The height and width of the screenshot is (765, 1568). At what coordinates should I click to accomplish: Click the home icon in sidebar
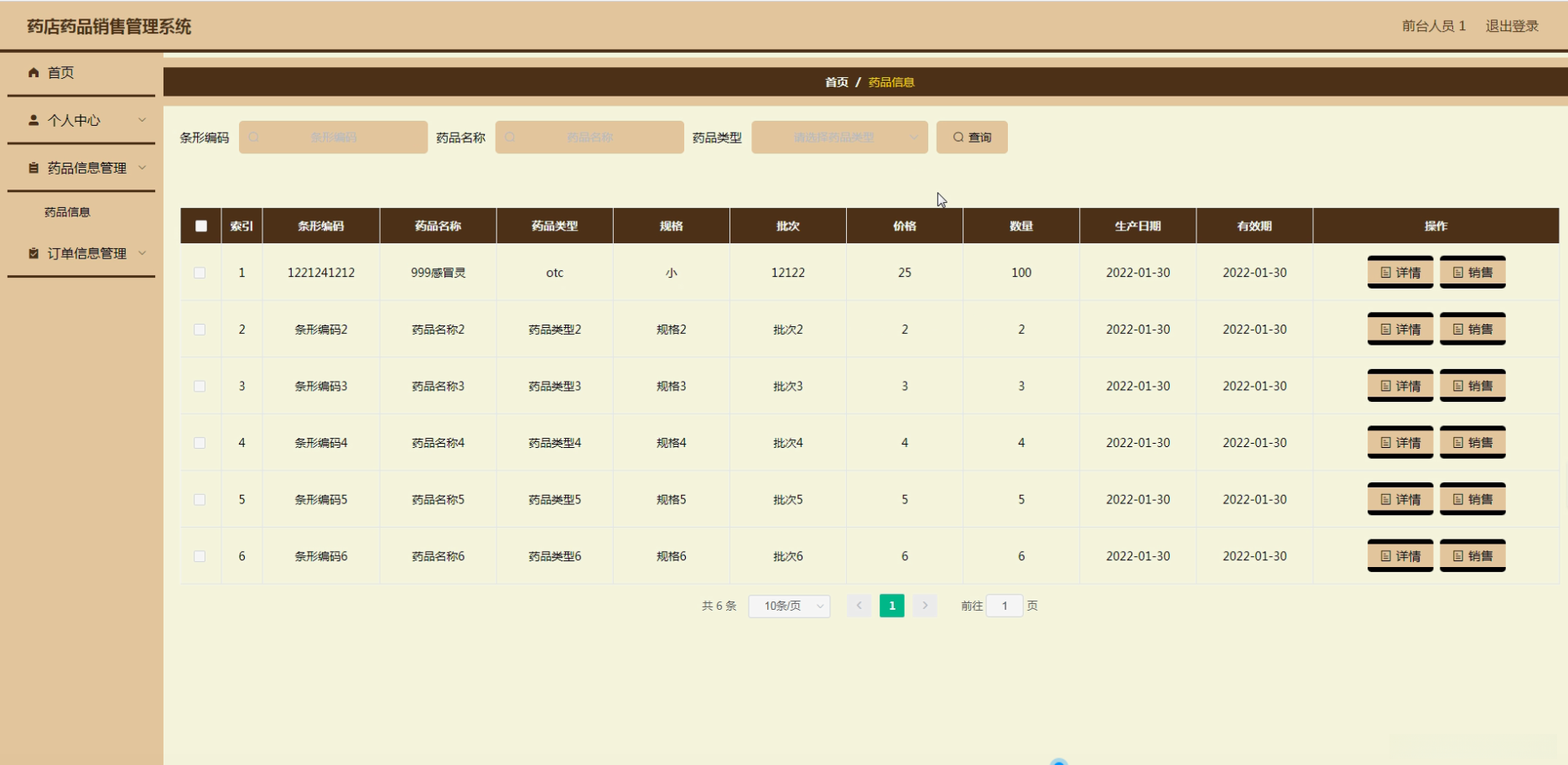point(34,73)
